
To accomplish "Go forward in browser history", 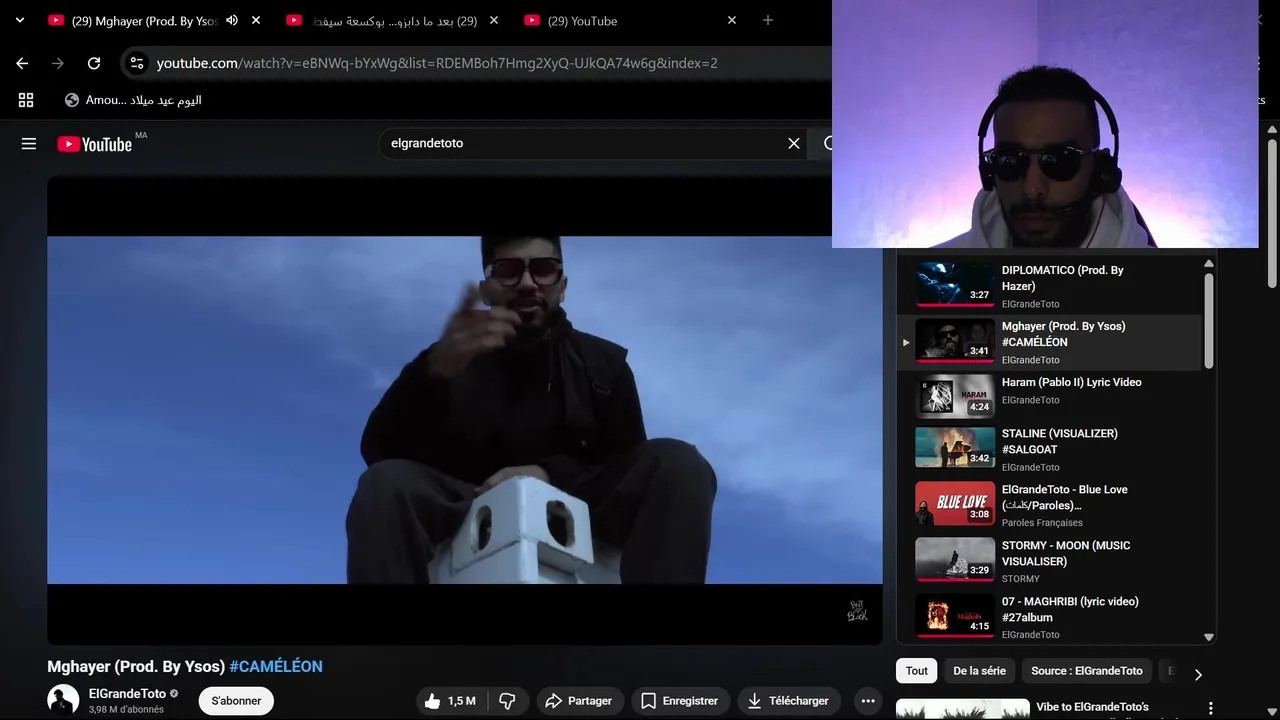I will [58, 63].
